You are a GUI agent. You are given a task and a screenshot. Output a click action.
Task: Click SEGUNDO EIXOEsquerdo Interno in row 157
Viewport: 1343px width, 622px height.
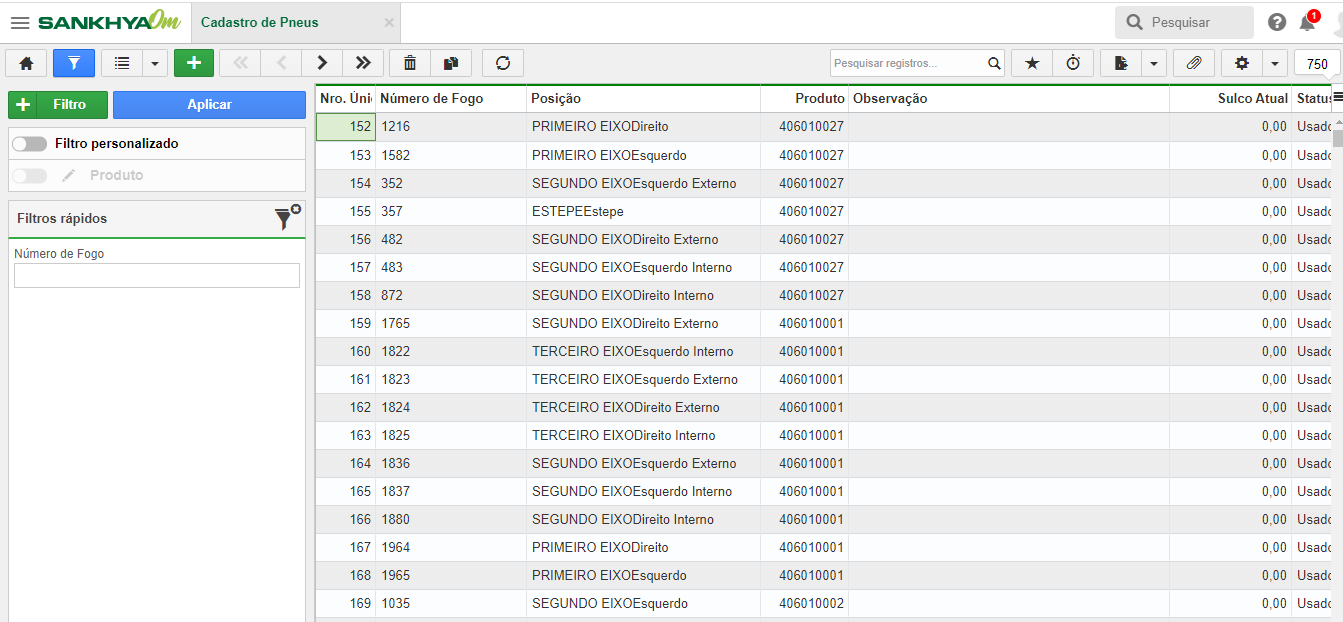(643, 267)
